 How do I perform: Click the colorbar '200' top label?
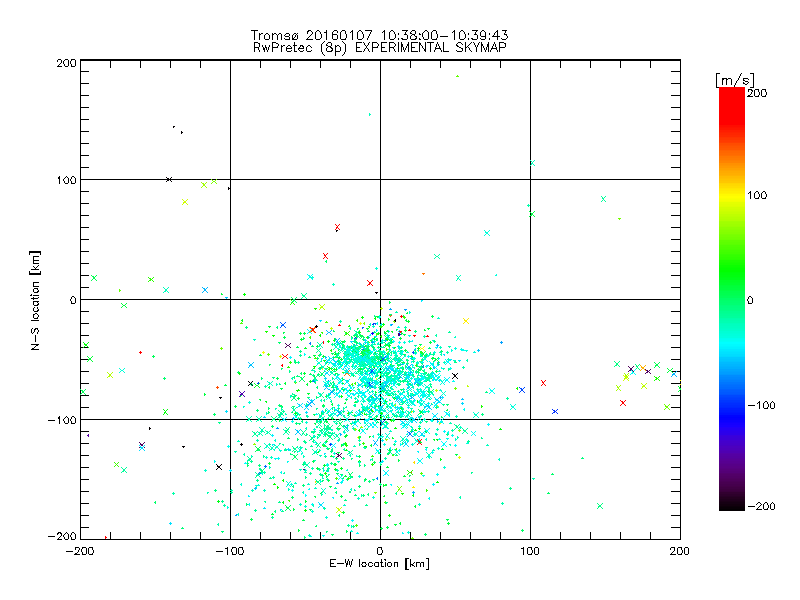[x=757, y=93]
